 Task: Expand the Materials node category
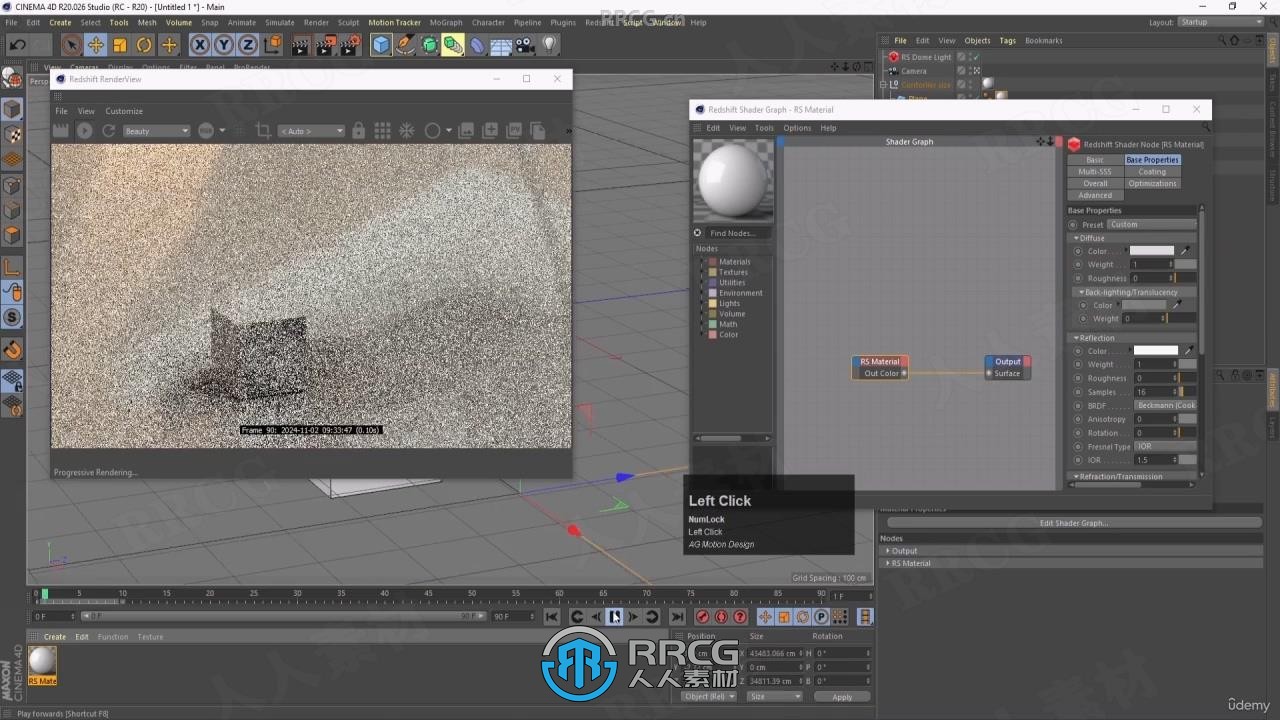[x=702, y=262]
